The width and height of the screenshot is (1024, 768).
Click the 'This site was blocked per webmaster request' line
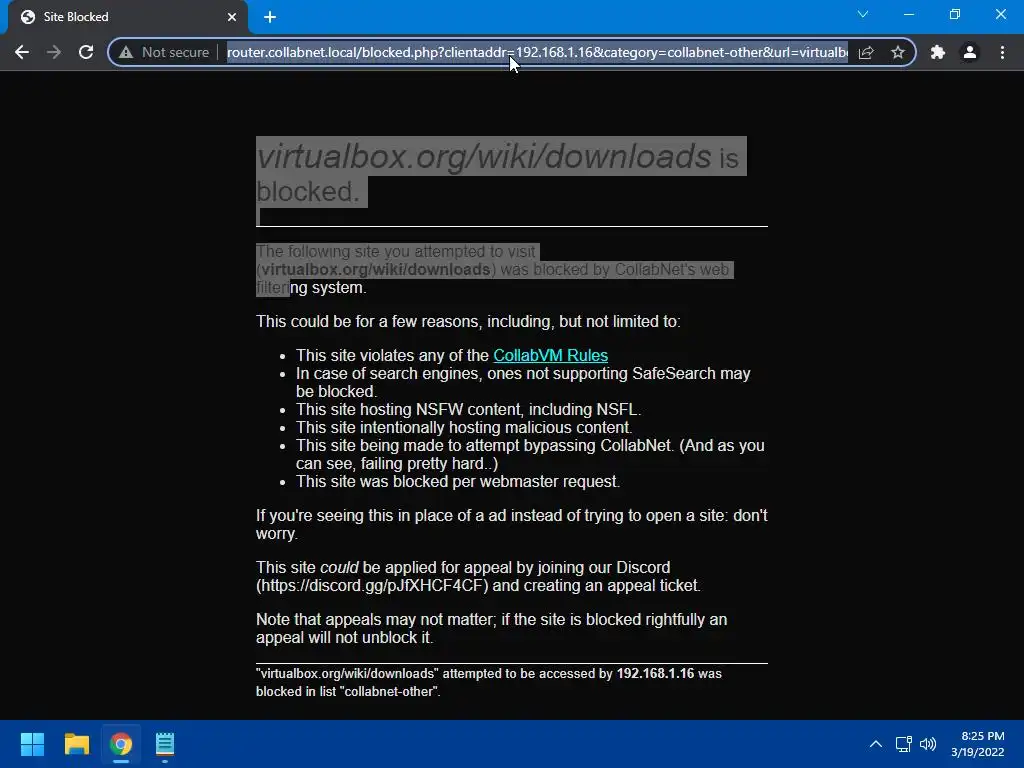pyautogui.click(x=458, y=481)
